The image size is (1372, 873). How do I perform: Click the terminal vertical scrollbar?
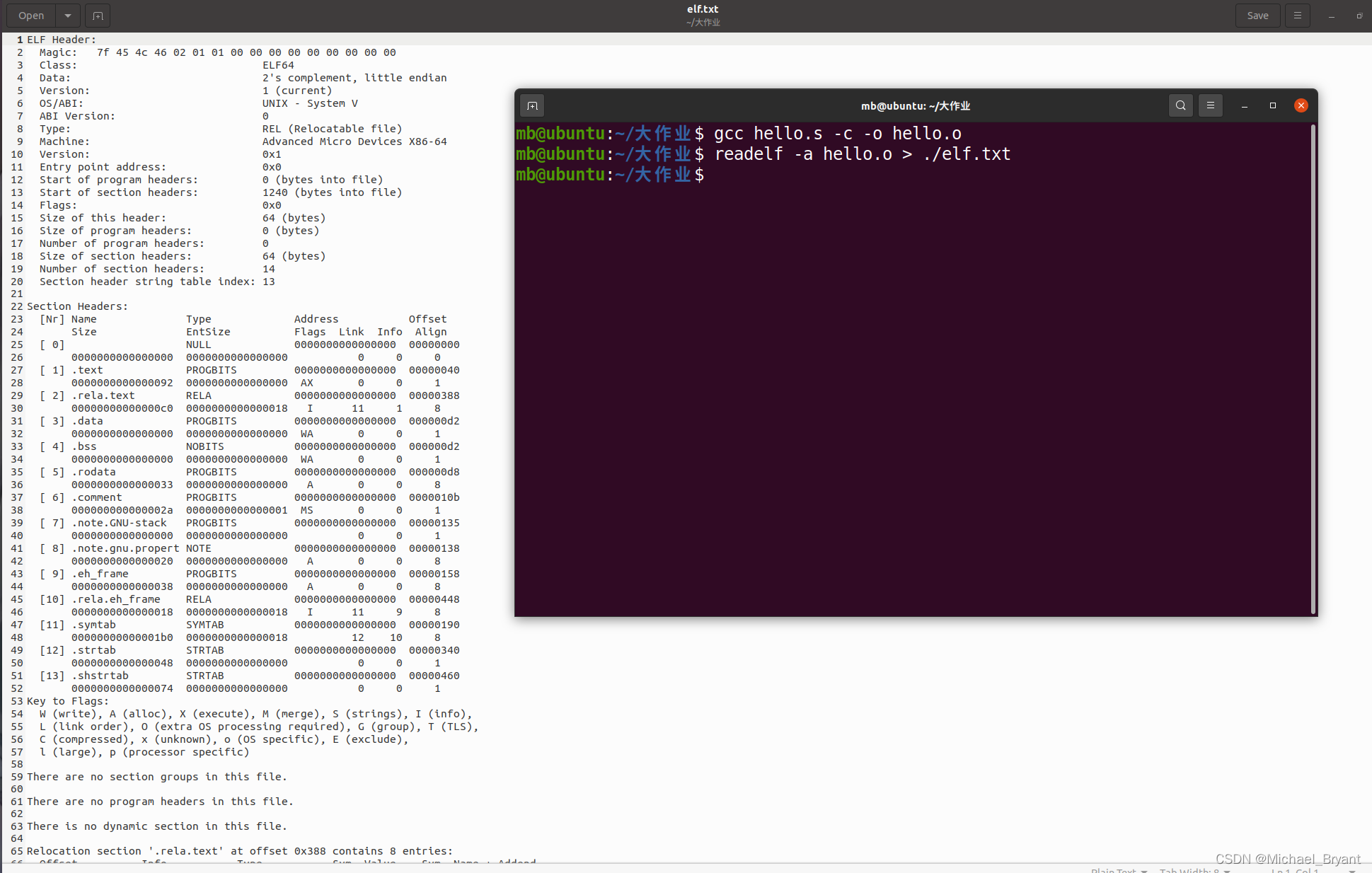click(x=1313, y=368)
